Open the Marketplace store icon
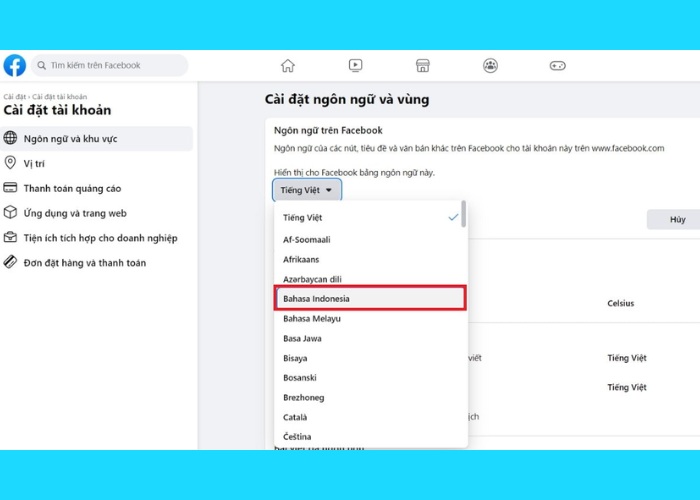700x500 pixels. coord(422,66)
